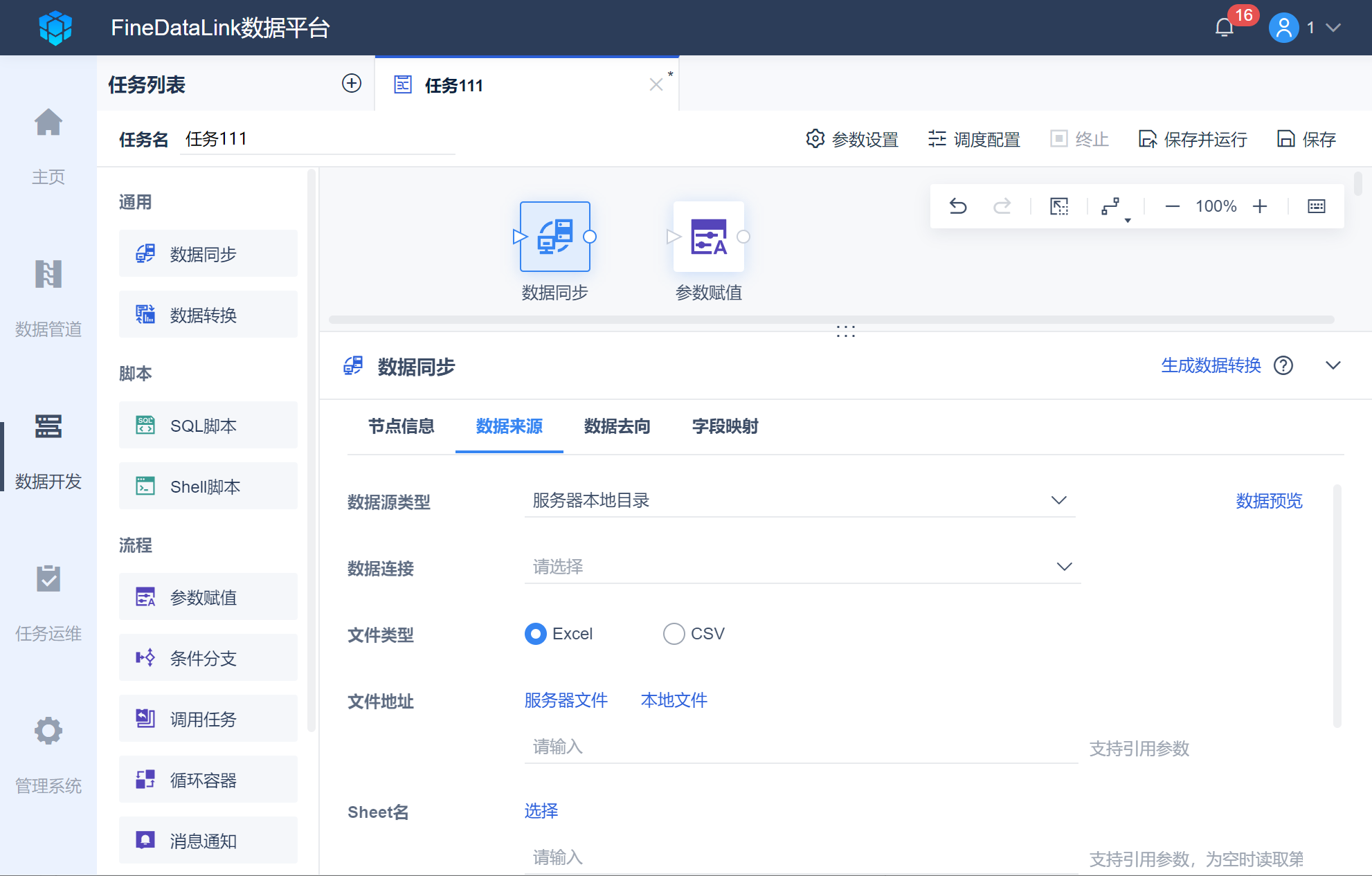Select the CSV file type radio

tap(674, 634)
